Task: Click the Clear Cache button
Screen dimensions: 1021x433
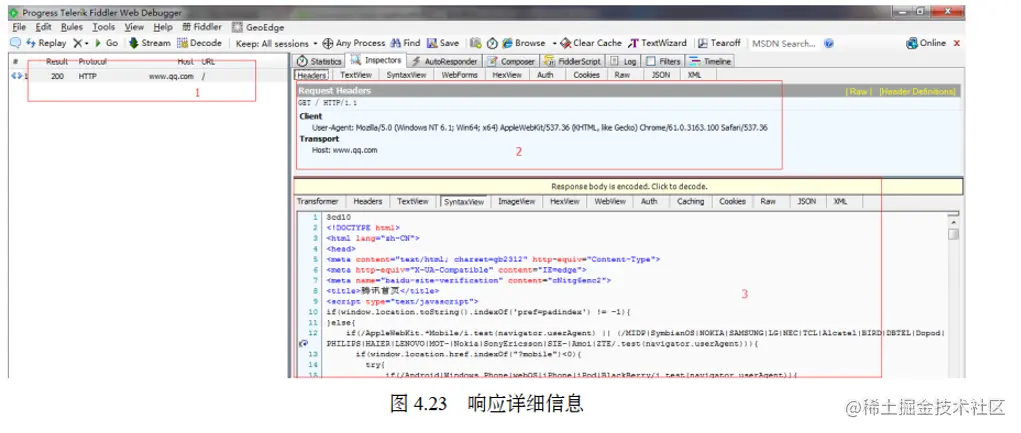Action: coord(591,43)
